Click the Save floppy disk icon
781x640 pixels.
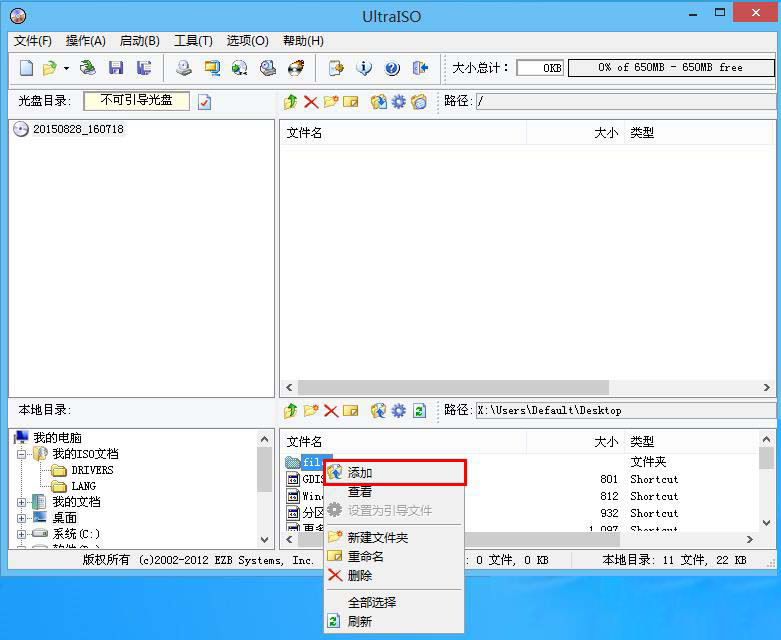116,68
